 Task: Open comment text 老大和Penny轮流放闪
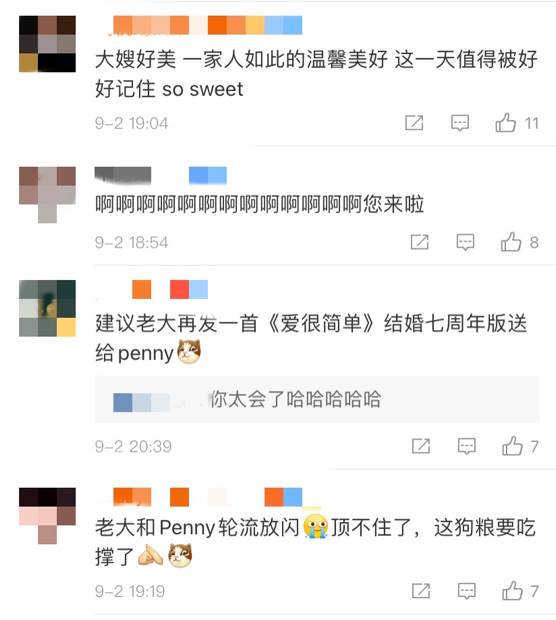pyautogui.click(x=197, y=527)
